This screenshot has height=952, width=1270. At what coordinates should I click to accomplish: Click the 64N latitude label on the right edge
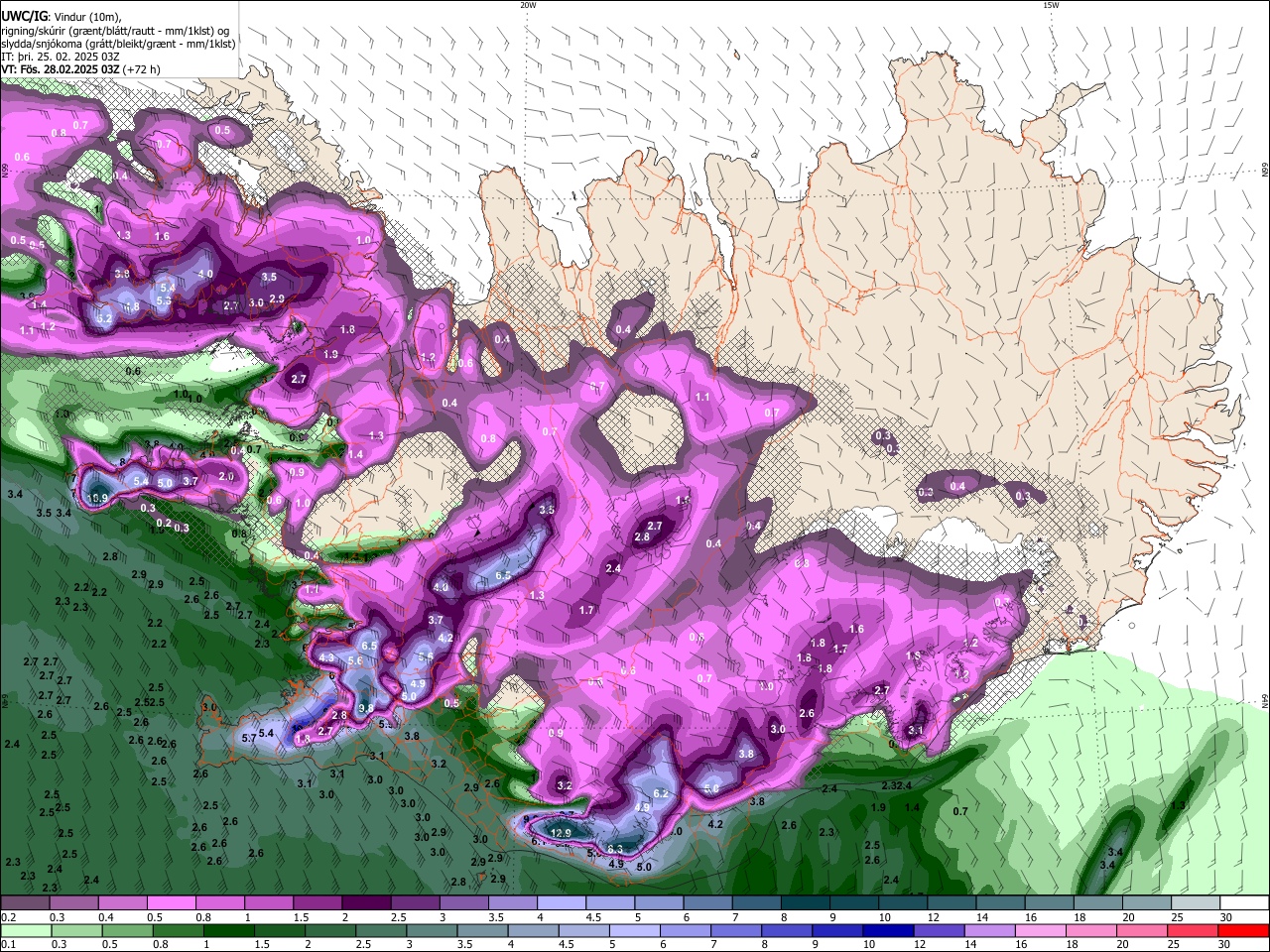point(1264,702)
